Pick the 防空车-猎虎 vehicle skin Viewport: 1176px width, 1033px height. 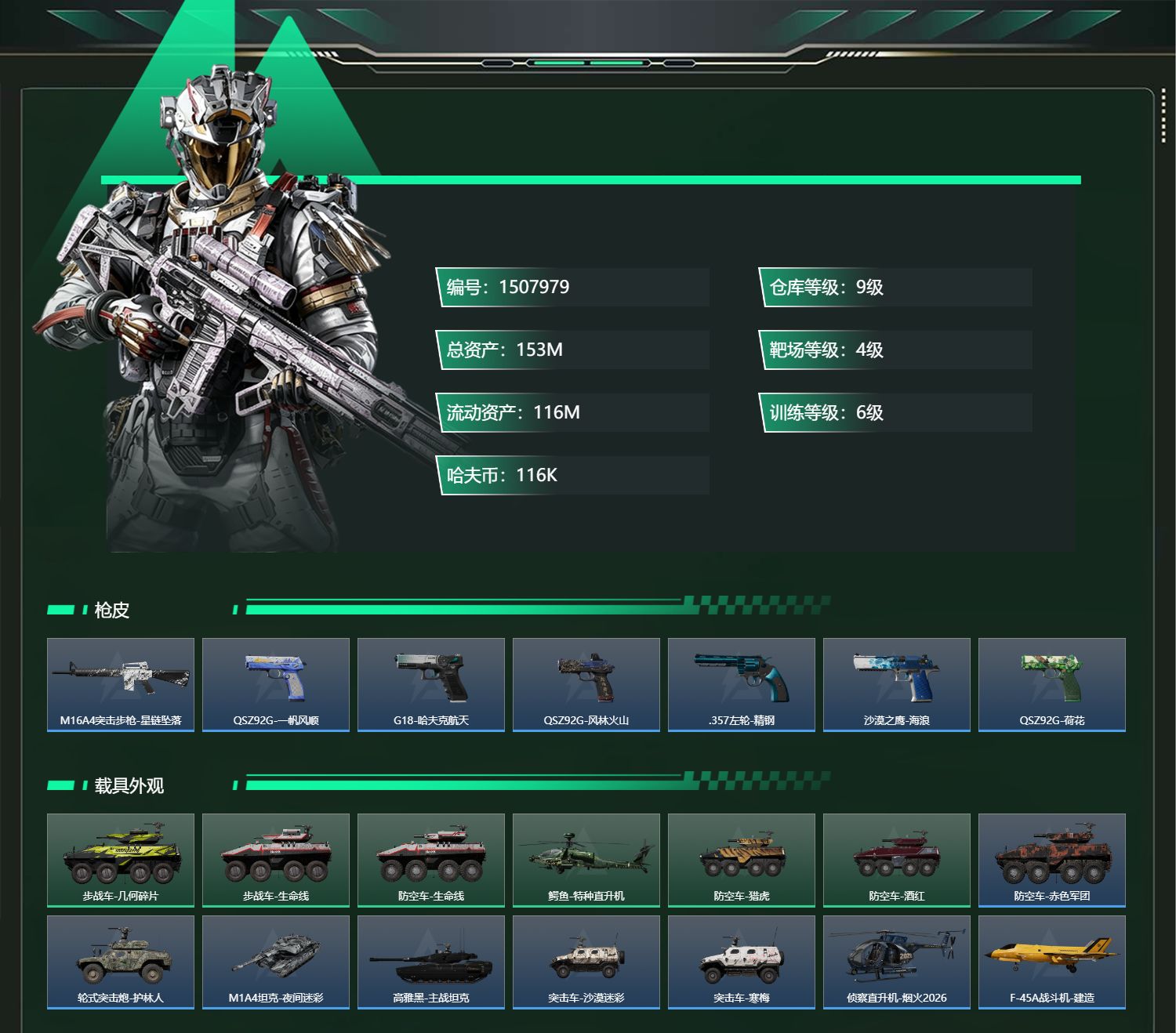[x=742, y=861]
